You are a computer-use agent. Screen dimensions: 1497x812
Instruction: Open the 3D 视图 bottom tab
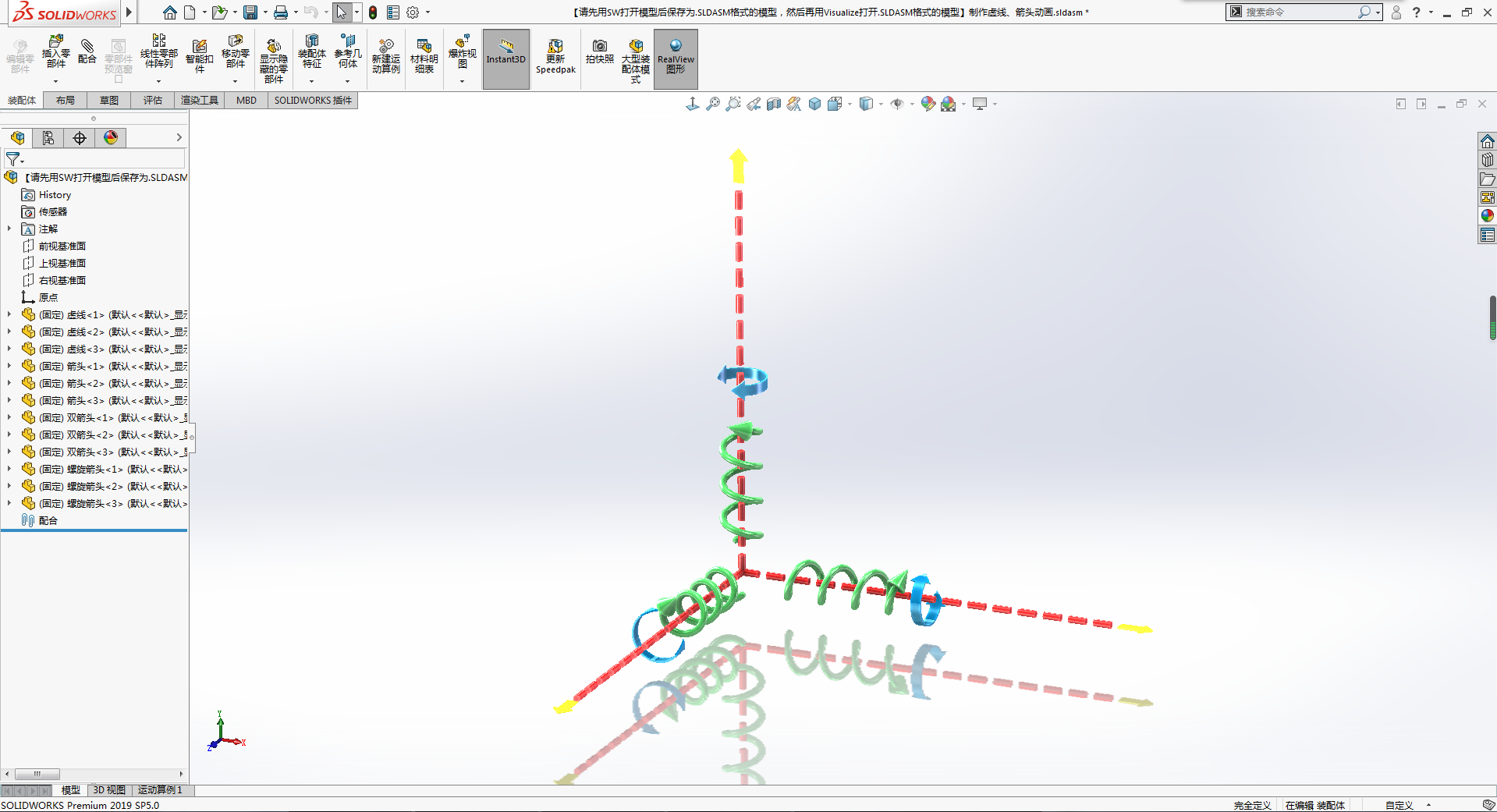click(109, 790)
